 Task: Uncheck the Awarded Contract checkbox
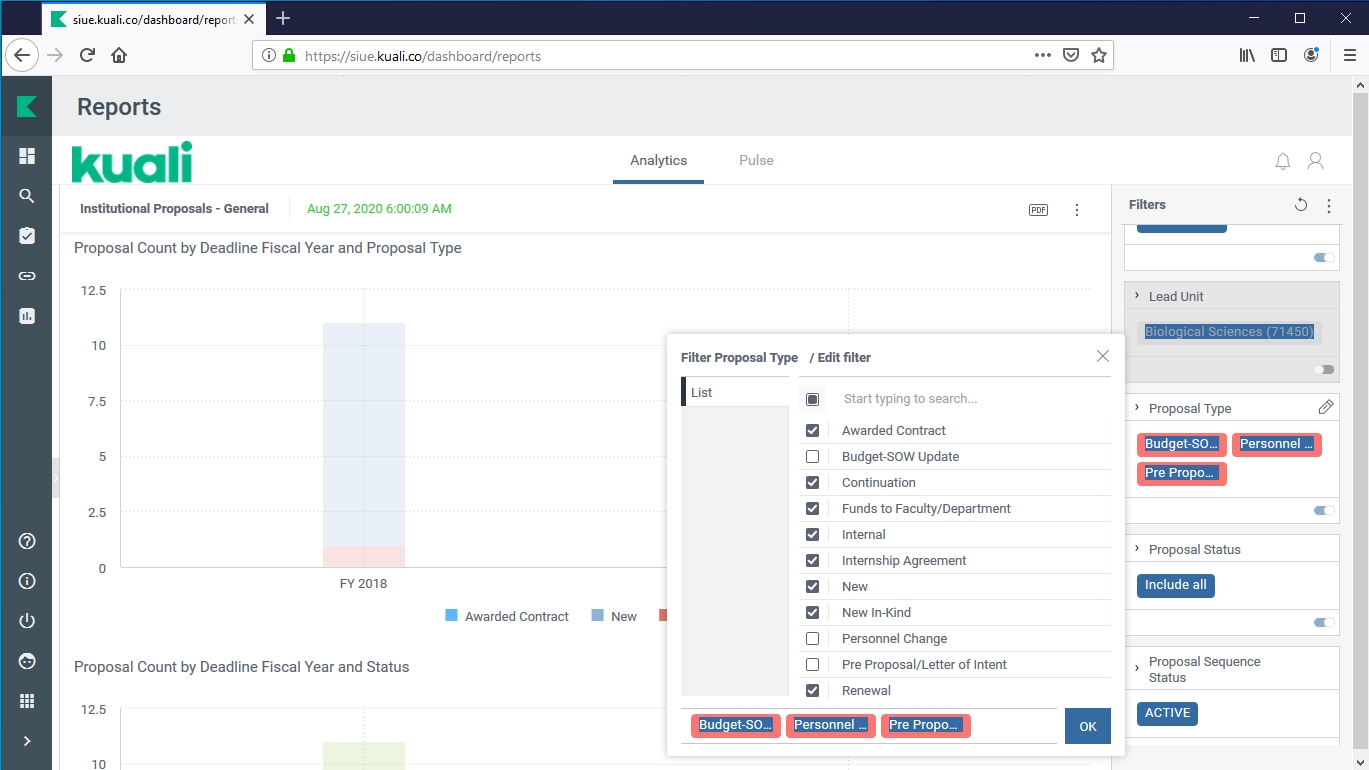[812, 431]
